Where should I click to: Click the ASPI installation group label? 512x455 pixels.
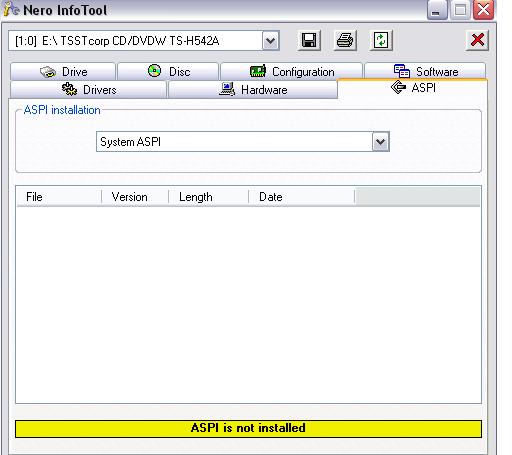62,110
